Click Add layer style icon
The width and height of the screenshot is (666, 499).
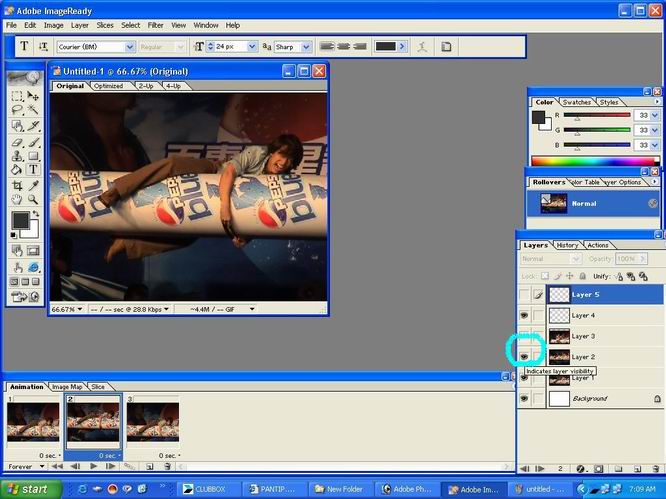pos(581,469)
